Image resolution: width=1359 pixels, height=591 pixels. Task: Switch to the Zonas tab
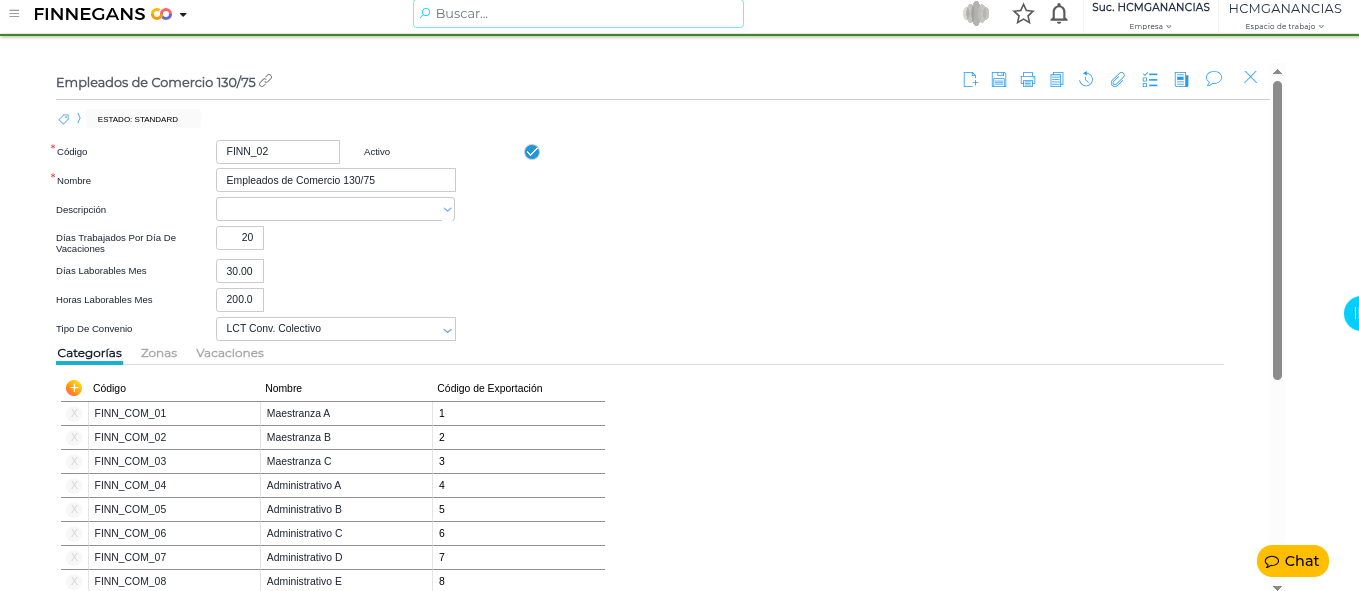(x=159, y=353)
